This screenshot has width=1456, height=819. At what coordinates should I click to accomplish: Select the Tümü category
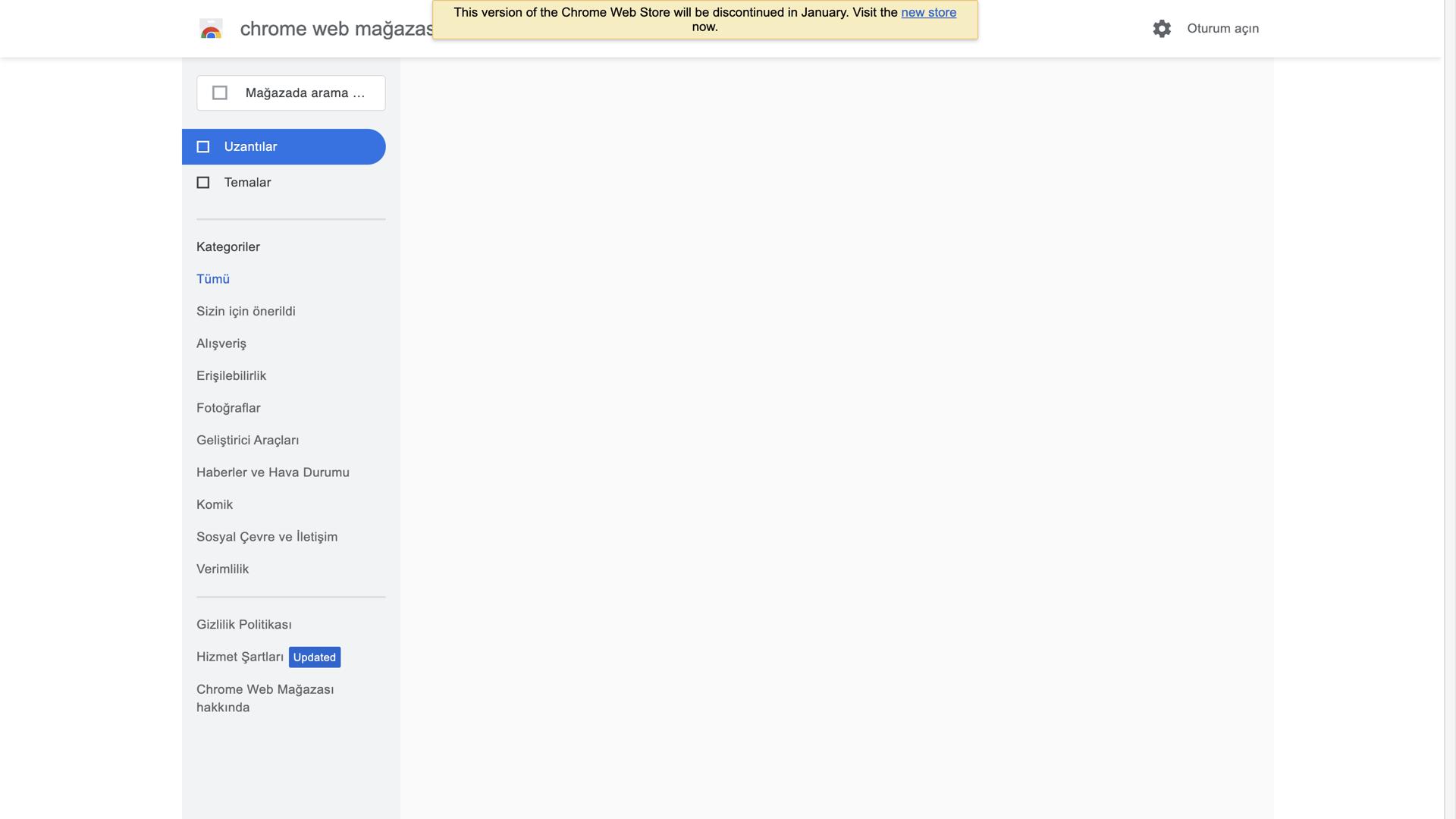(213, 279)
